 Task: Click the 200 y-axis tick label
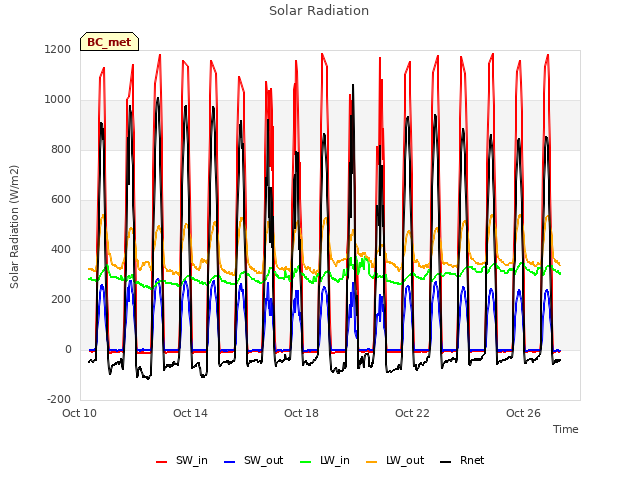pyautogui.click(x=61, y=300)
